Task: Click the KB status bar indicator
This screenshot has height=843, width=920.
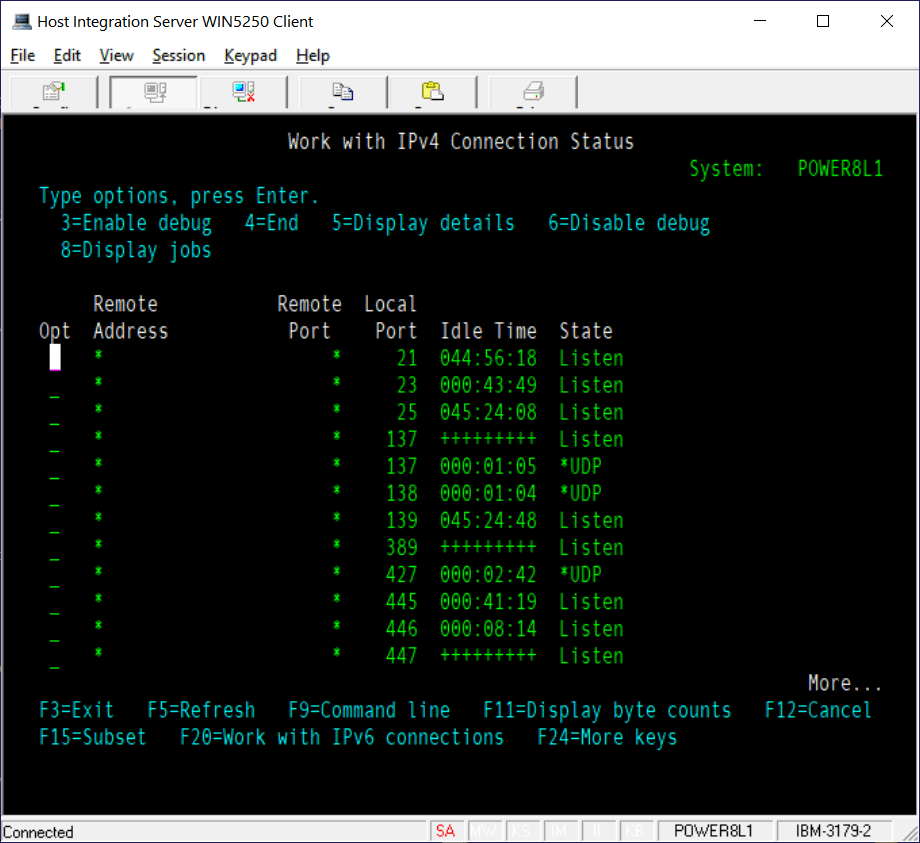Action: 637,831
